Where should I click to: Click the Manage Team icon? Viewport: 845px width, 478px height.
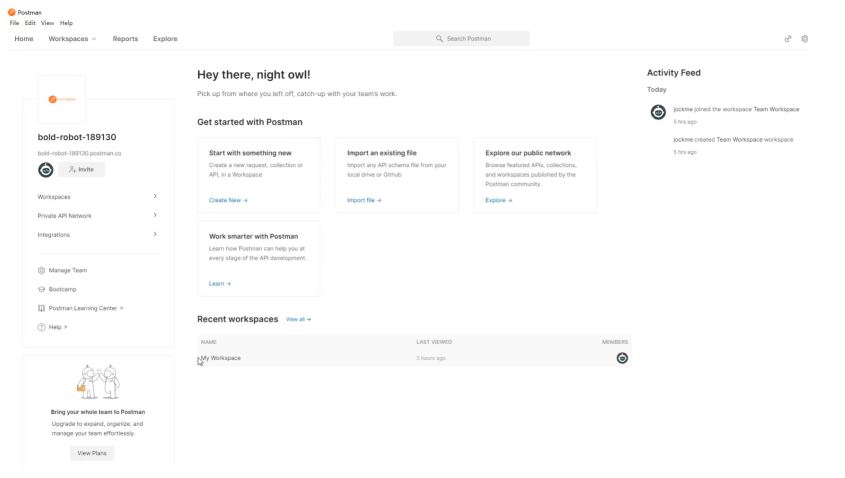42,270
